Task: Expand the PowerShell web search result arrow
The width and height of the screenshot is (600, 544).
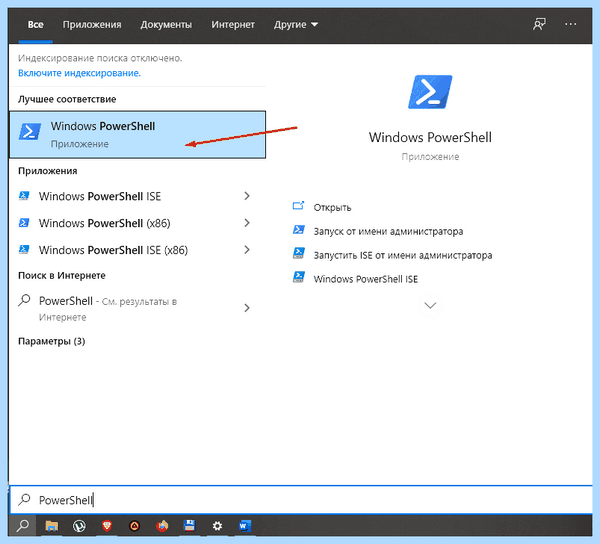Action: coord(247,308)
